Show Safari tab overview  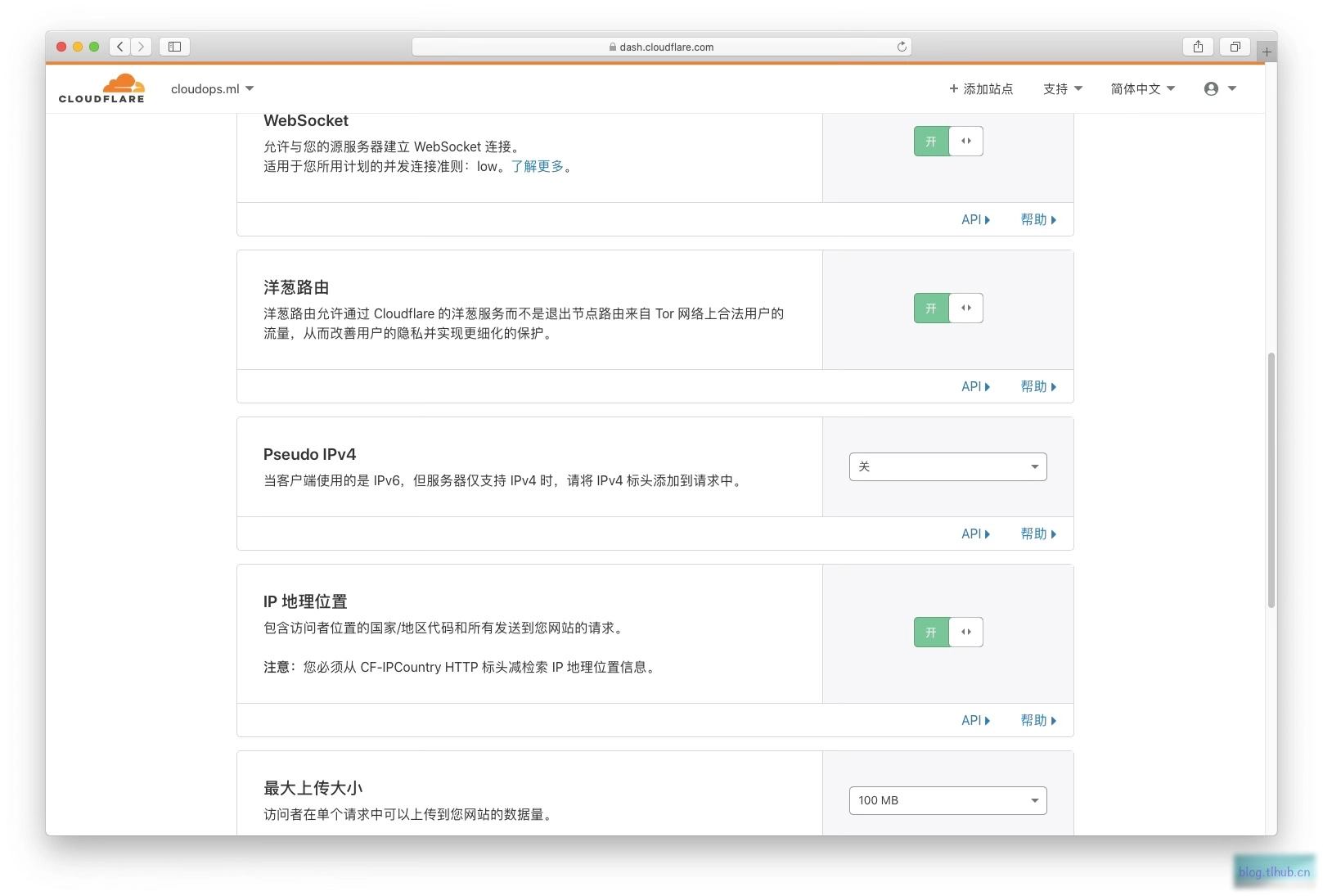click(x=1235, y=47)
